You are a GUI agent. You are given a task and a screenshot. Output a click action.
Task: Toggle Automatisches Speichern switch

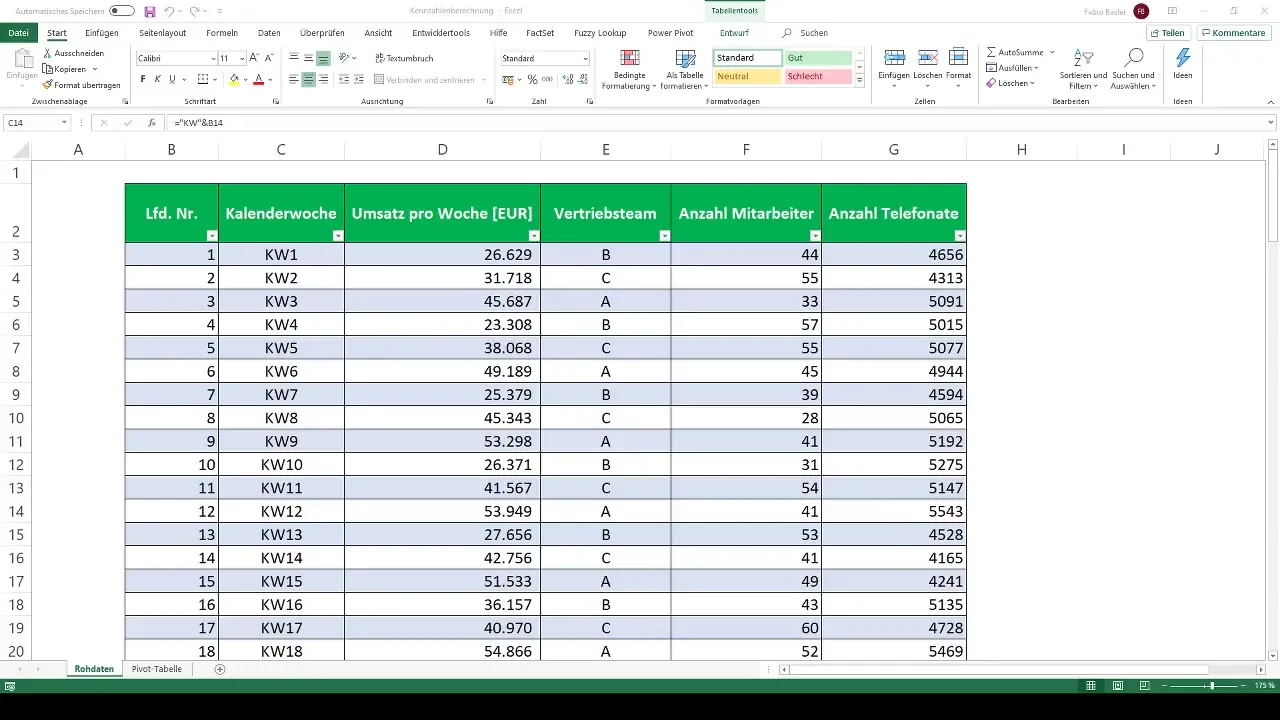click(122, 11)
